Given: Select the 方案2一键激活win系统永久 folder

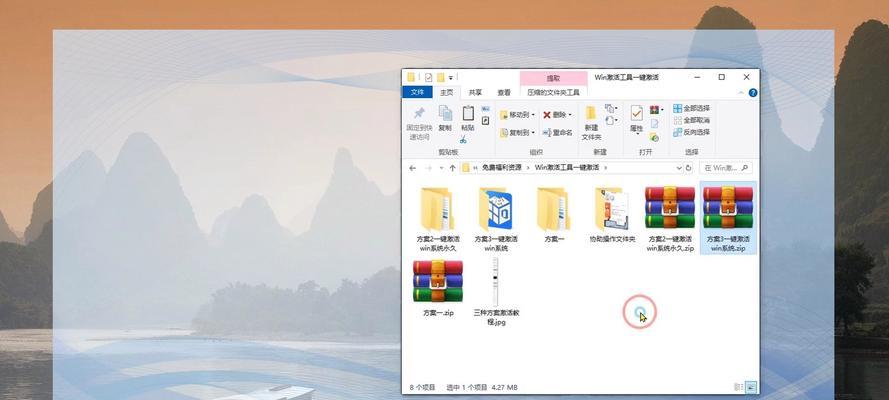Looking at the screenshot, I should (x=438, y=219).
